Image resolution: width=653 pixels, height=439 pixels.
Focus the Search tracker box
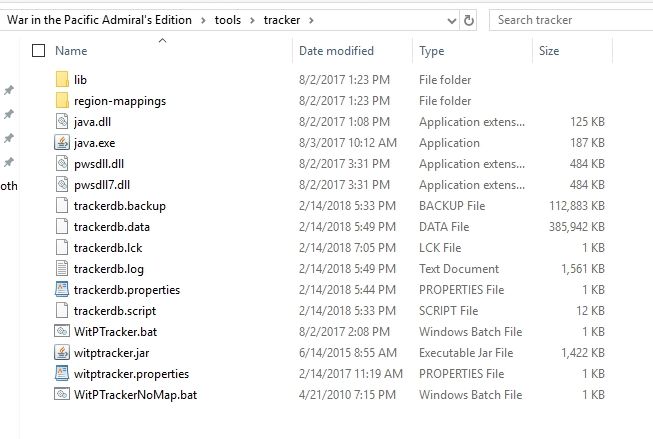point(571,20)
